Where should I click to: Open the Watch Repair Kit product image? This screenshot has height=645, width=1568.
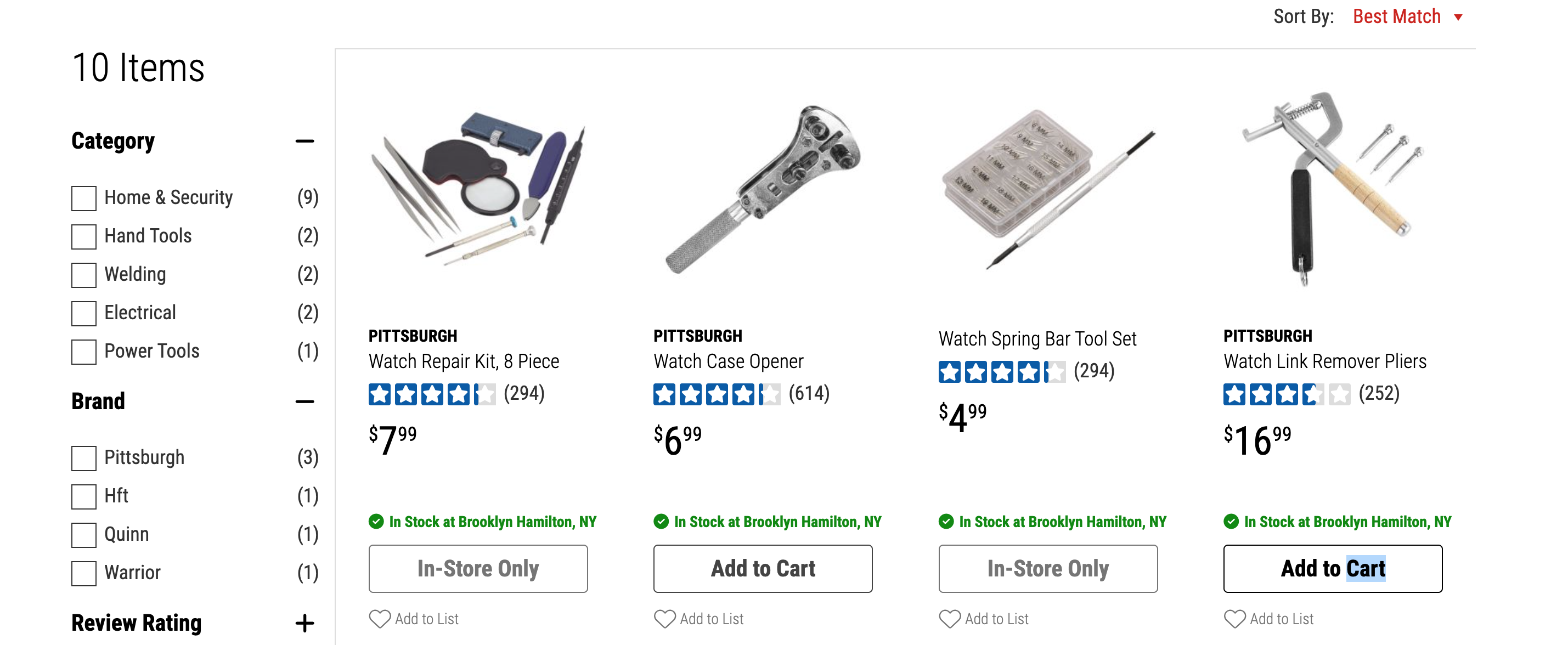point(478,189)
